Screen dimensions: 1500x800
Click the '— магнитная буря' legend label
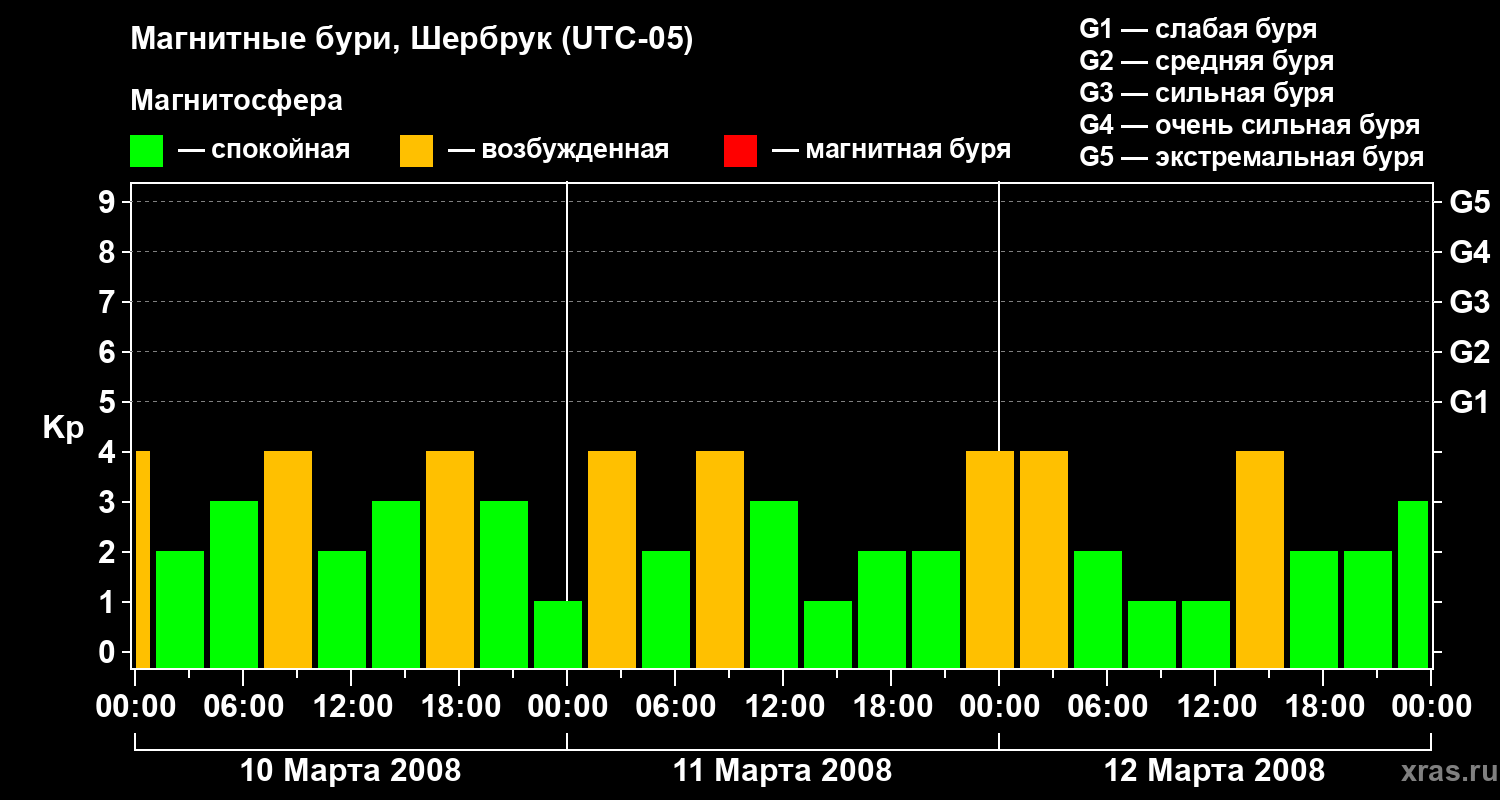point(891,150)
